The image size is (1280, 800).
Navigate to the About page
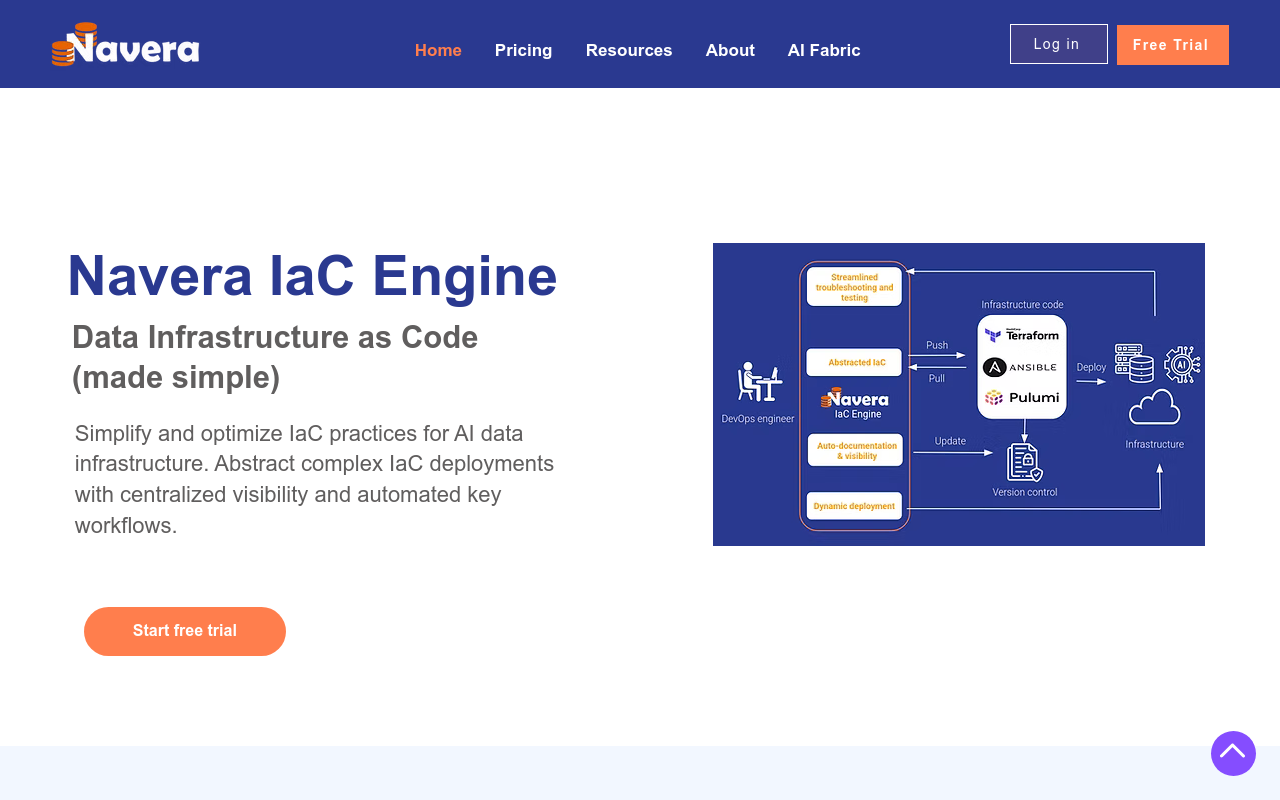coord(730,50)
